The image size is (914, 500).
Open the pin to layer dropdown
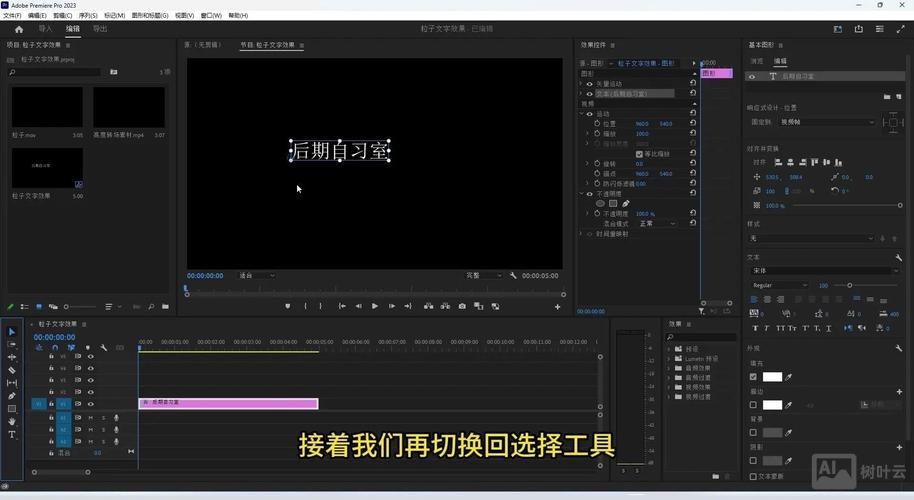(827, 122)
